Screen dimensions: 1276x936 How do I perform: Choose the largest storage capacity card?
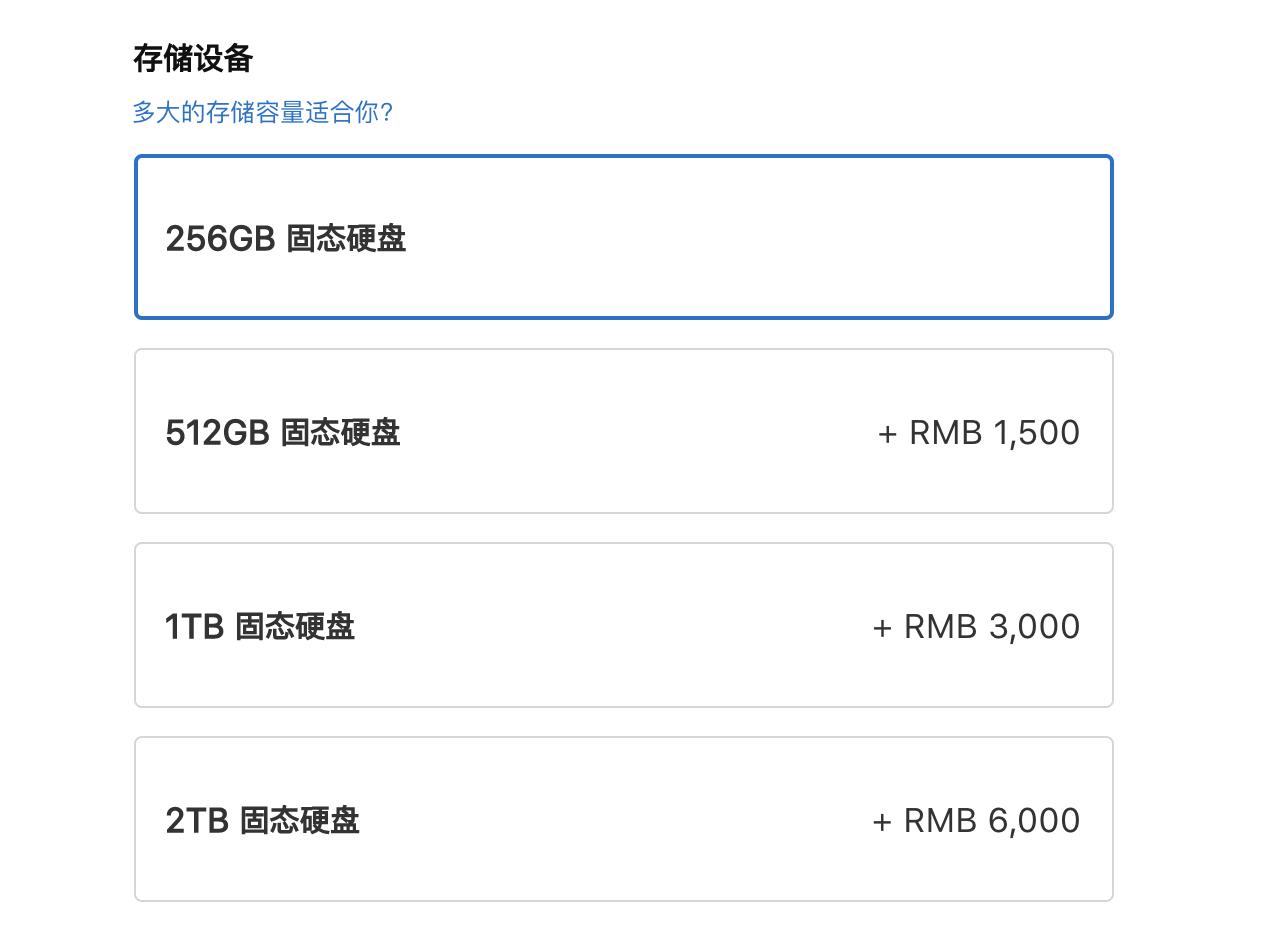coord(623,818)
